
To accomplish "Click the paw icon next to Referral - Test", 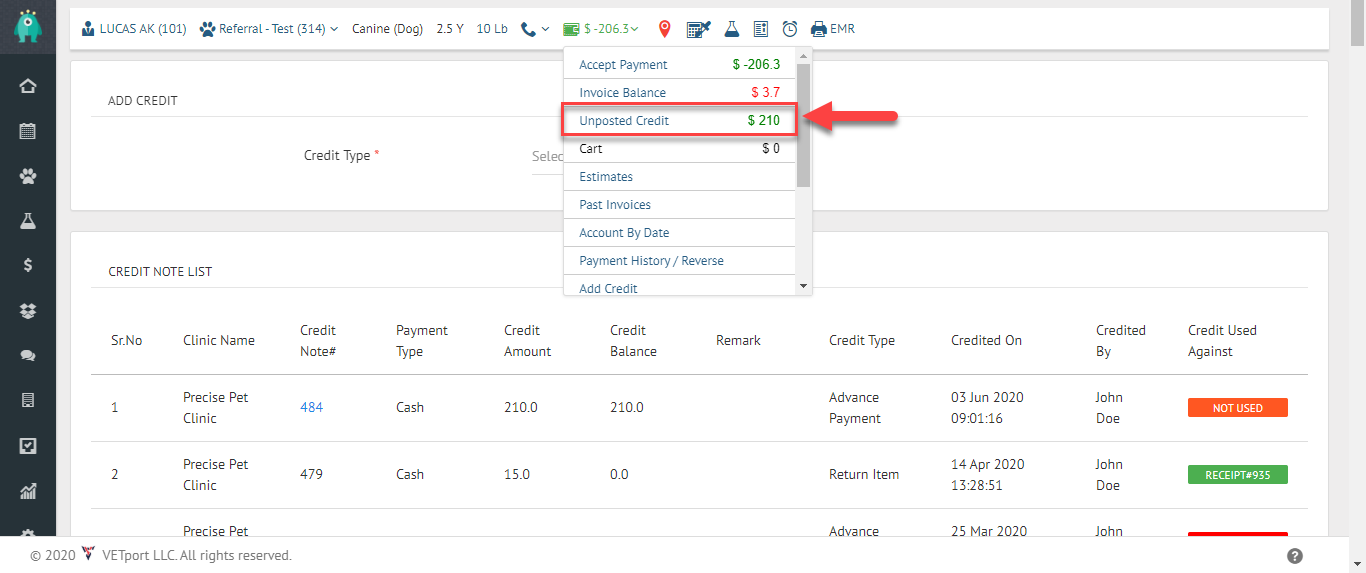I will [x=208, y=29].
